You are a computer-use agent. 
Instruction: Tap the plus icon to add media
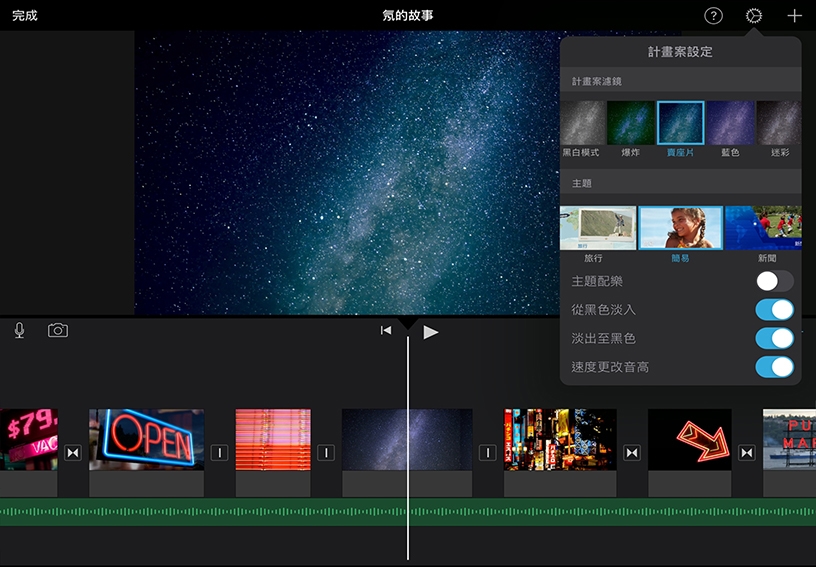(794, 16)
